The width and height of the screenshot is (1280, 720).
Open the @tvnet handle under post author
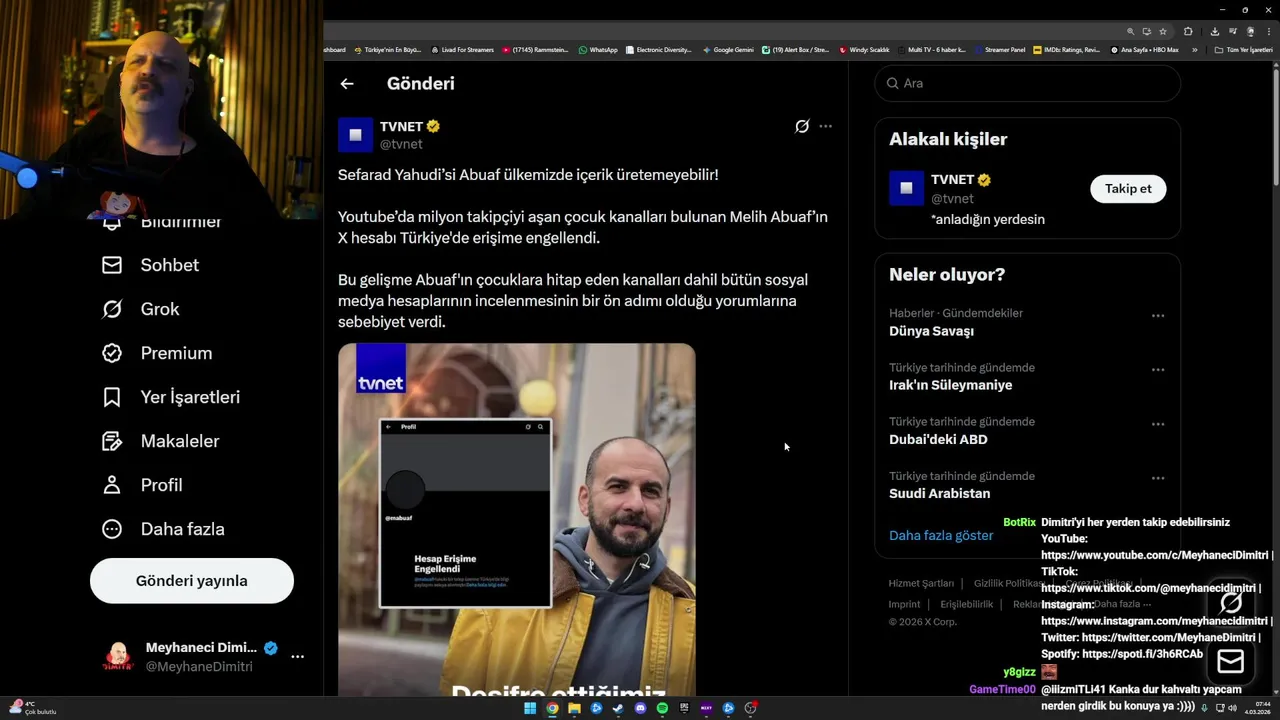401,144
